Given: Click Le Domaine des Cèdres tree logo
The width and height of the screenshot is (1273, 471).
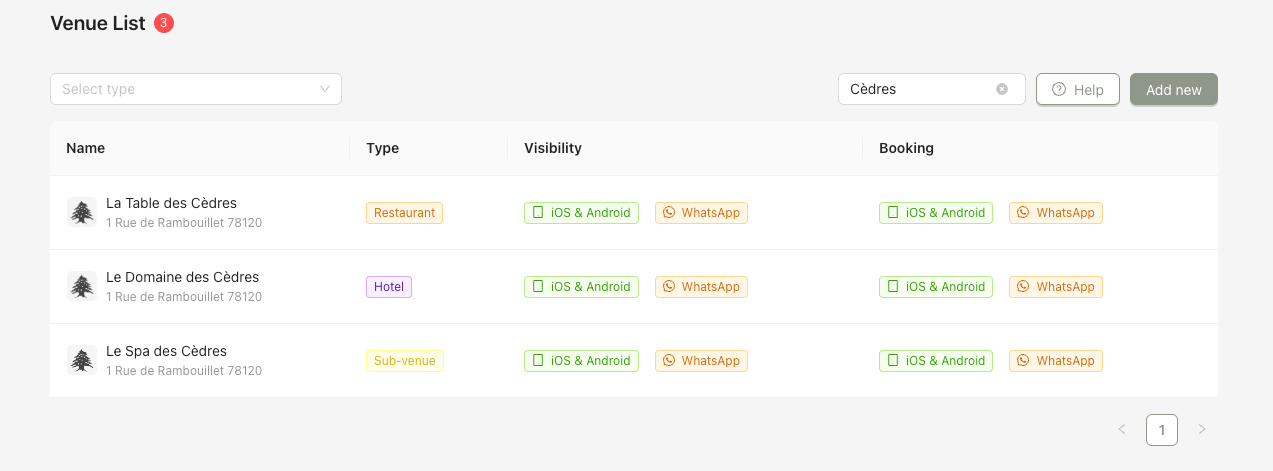Looking at the screenshot, I should click(82, 286).
